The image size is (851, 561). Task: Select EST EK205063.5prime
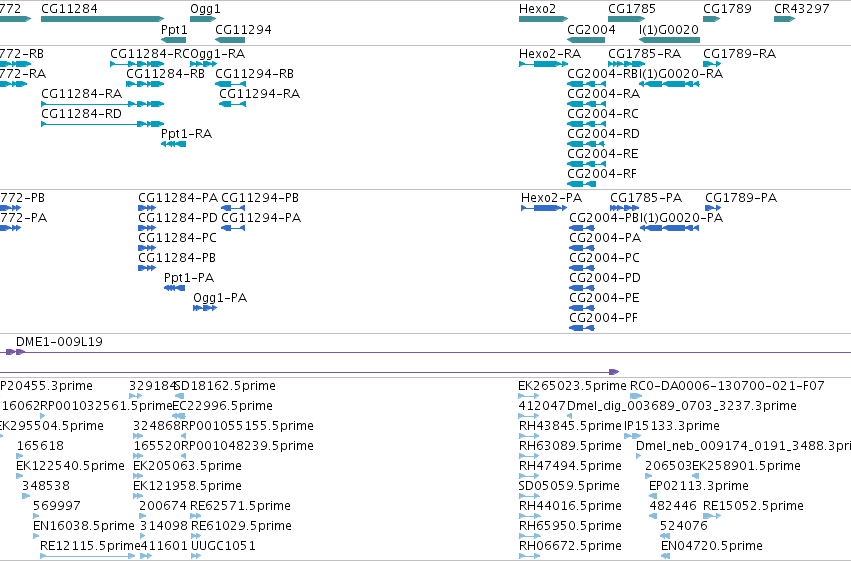coord(187,467)
